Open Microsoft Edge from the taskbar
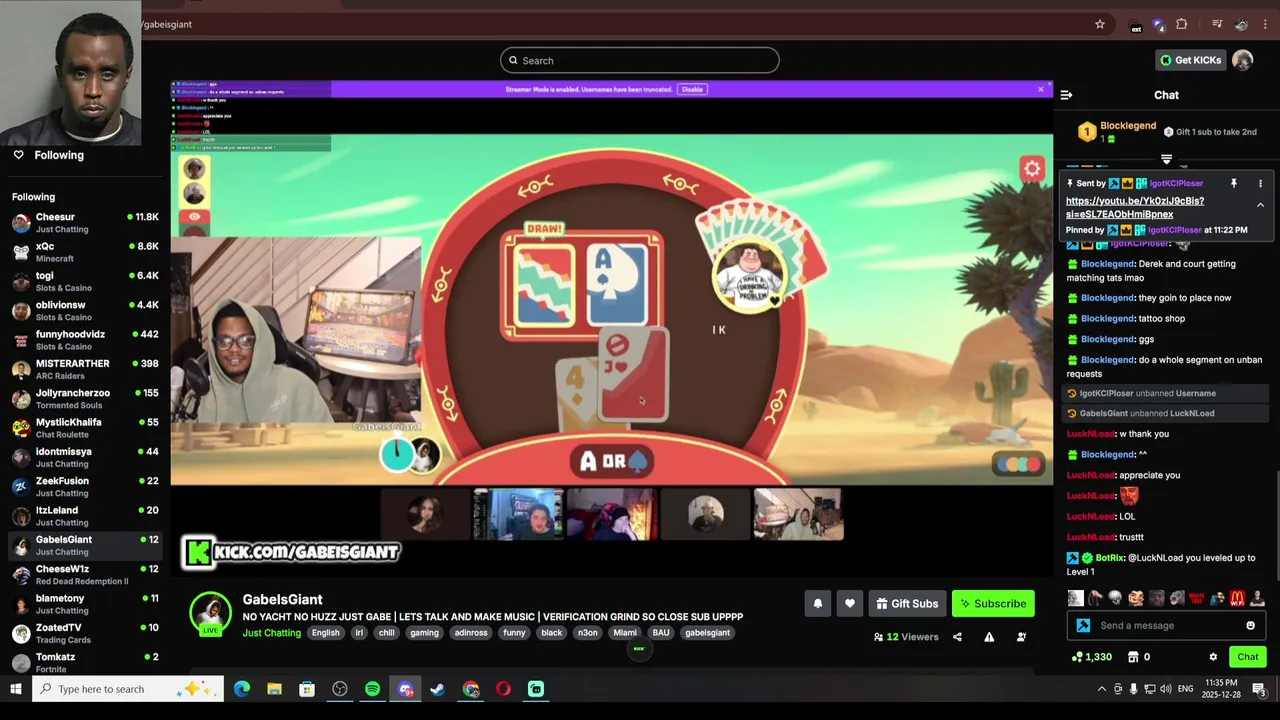Viewport: 1280px width, 720px height. pos(242,689)
